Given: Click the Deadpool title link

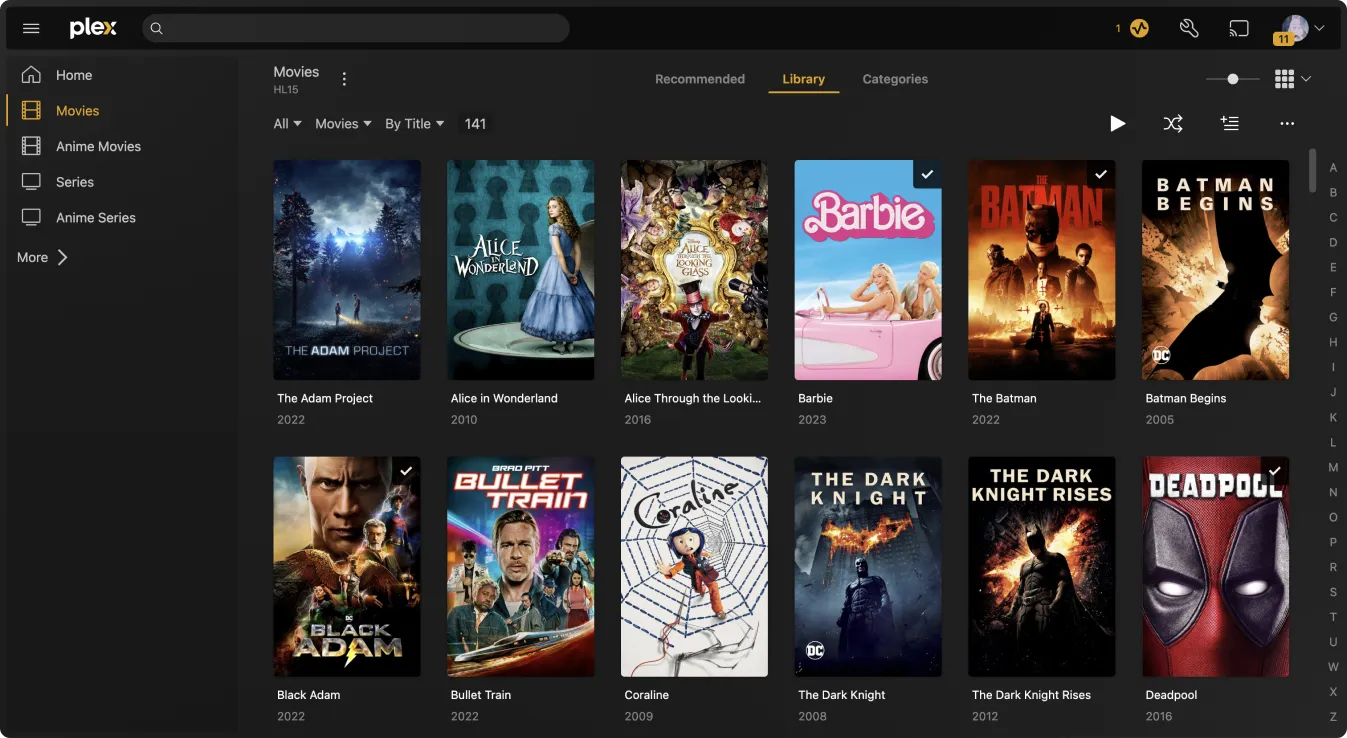Looking at the screenshot, I should click(1172, 695).
